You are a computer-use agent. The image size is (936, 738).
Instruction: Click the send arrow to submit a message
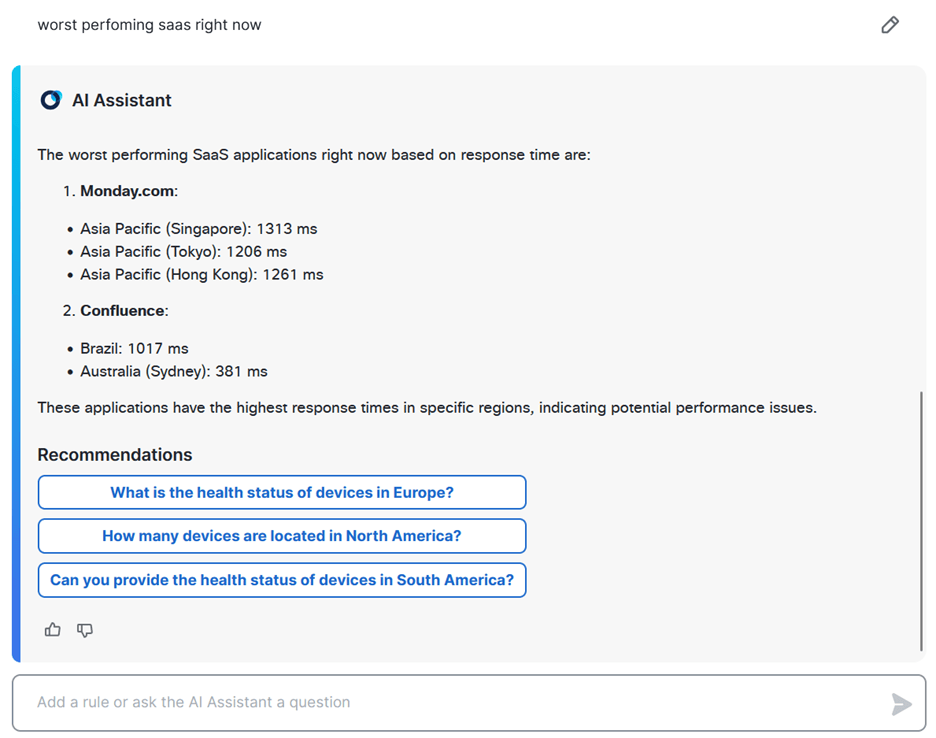(902, 703)
